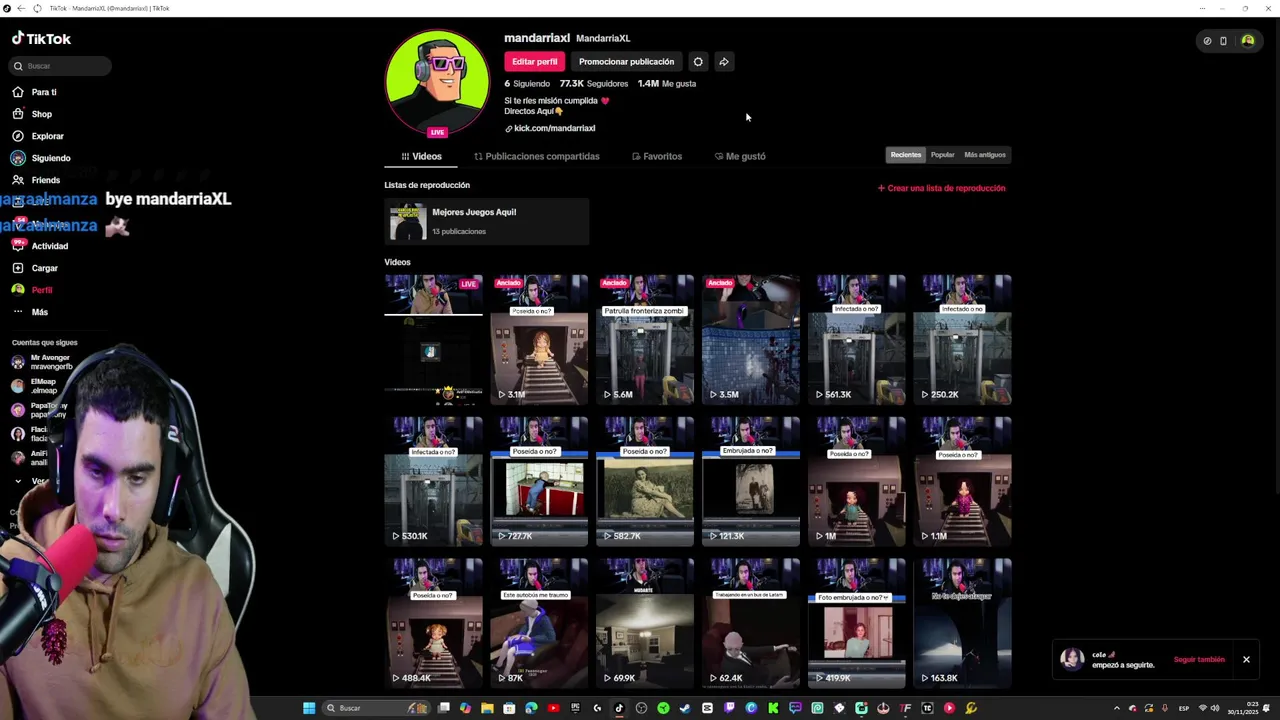1280x720 pixels.
Task: Show hidden system tray icons
Action: (1117, 708)
